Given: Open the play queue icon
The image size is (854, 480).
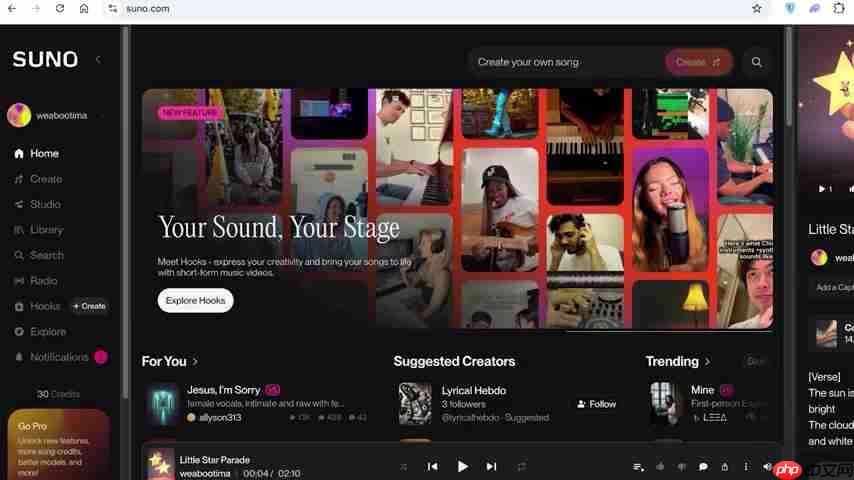Looking at the screenshot, I should (638, 467).
